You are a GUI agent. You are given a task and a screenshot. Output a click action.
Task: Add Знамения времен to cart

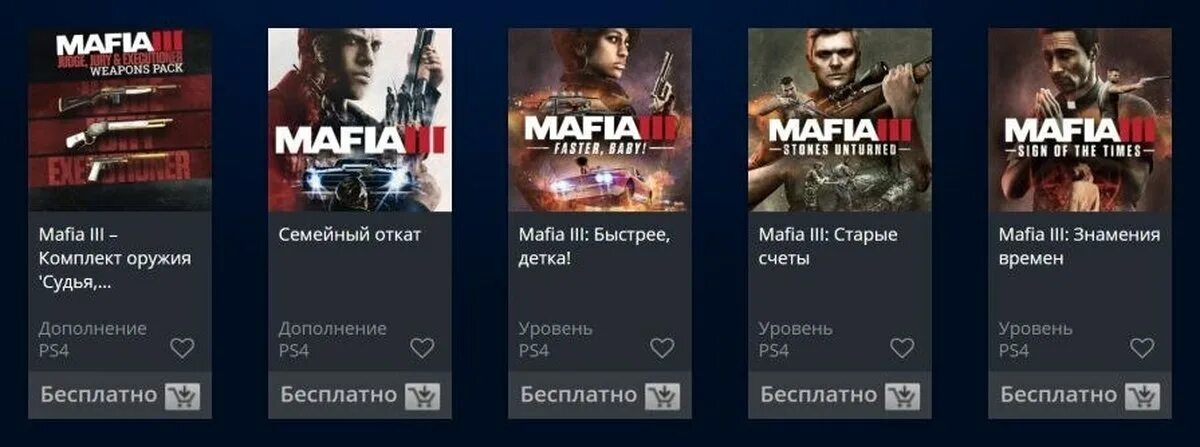coord(1142,396)
